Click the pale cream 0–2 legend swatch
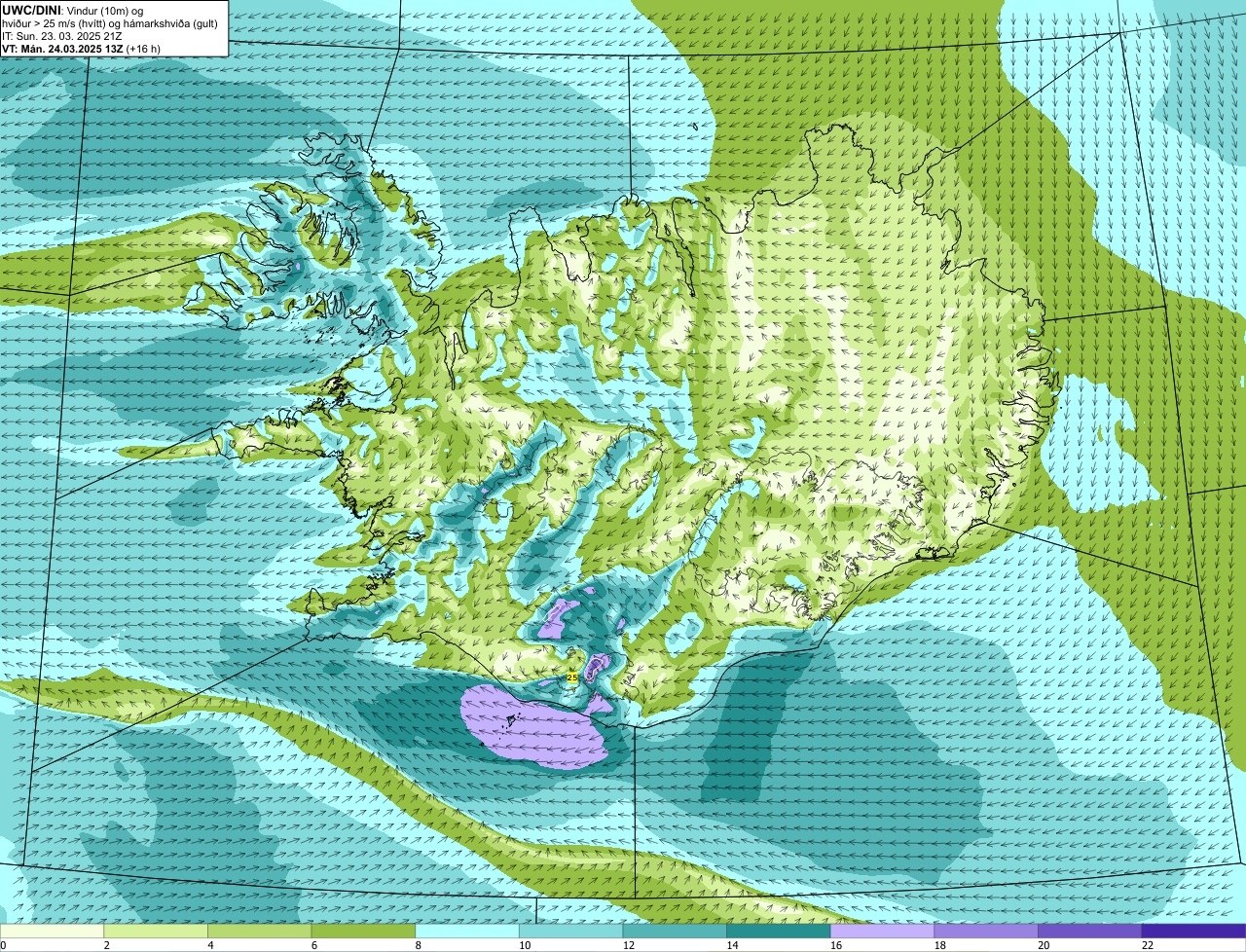 click(x=52, y=932)
